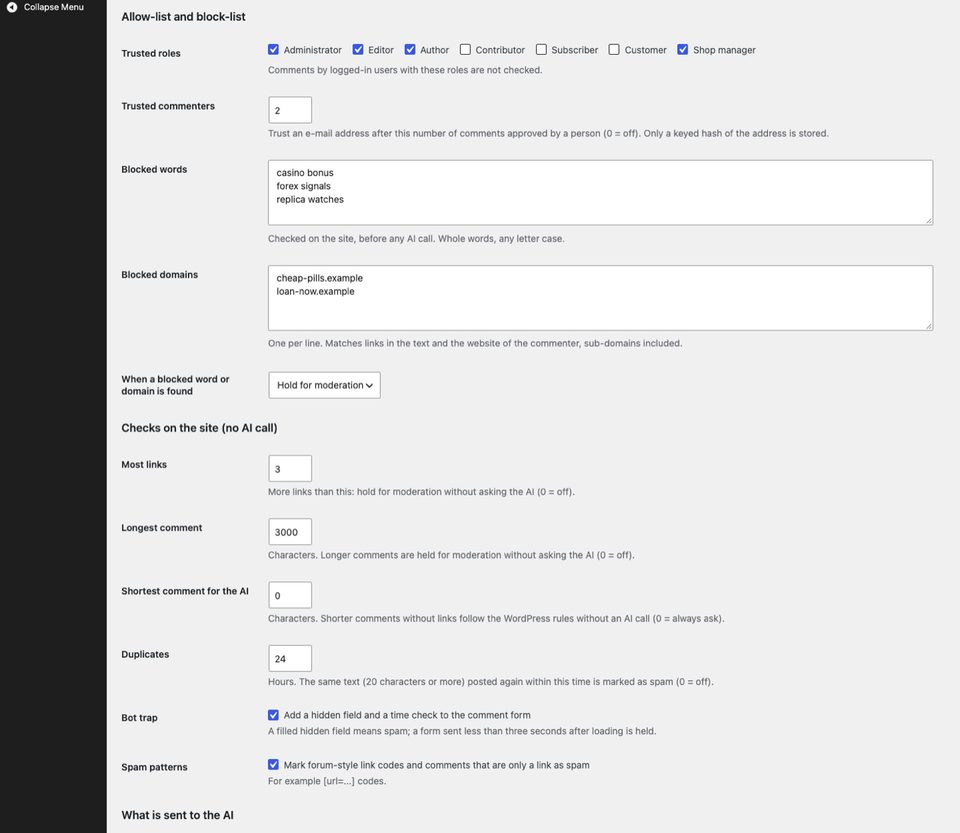The height and width of the screenshot is (833, 960).
Task: Click the 'Comments by logged-in users' description text
Action: coord(405,70)
